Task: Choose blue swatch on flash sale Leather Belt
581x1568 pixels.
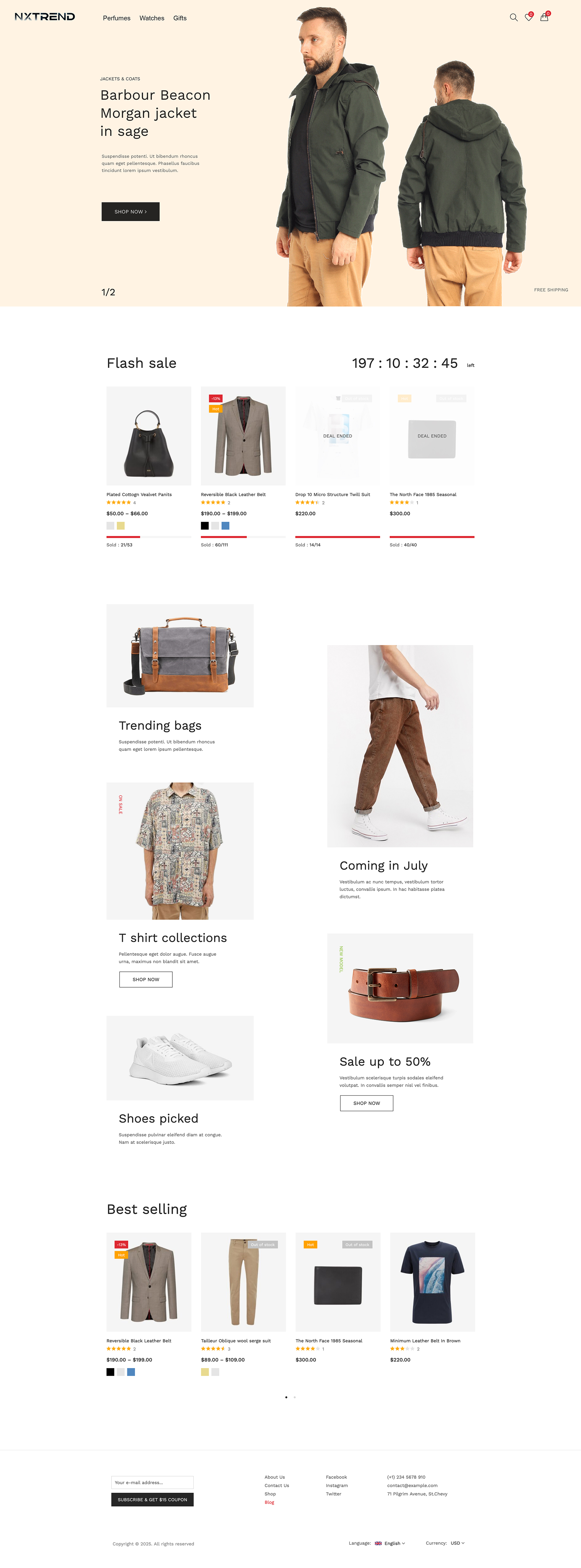Action: coord(225,525)
